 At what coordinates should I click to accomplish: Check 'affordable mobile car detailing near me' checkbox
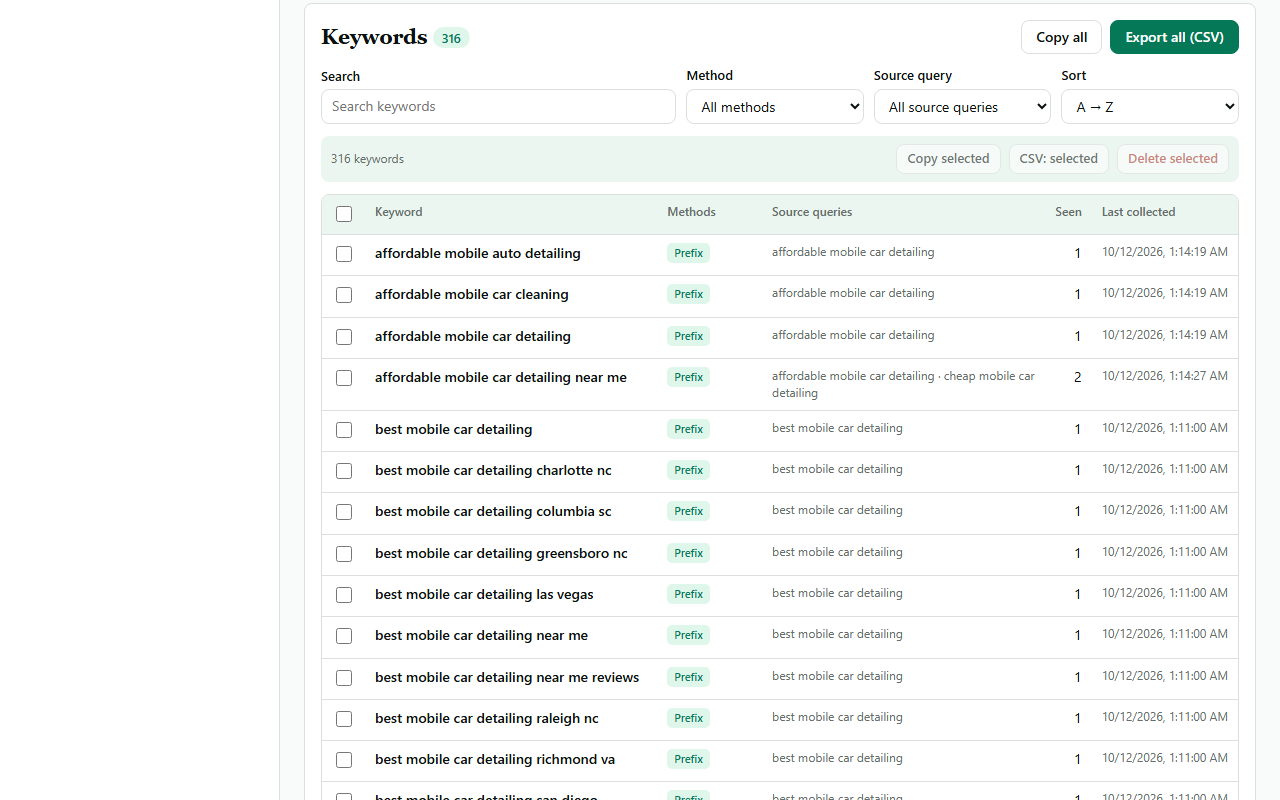click(344, 378)
